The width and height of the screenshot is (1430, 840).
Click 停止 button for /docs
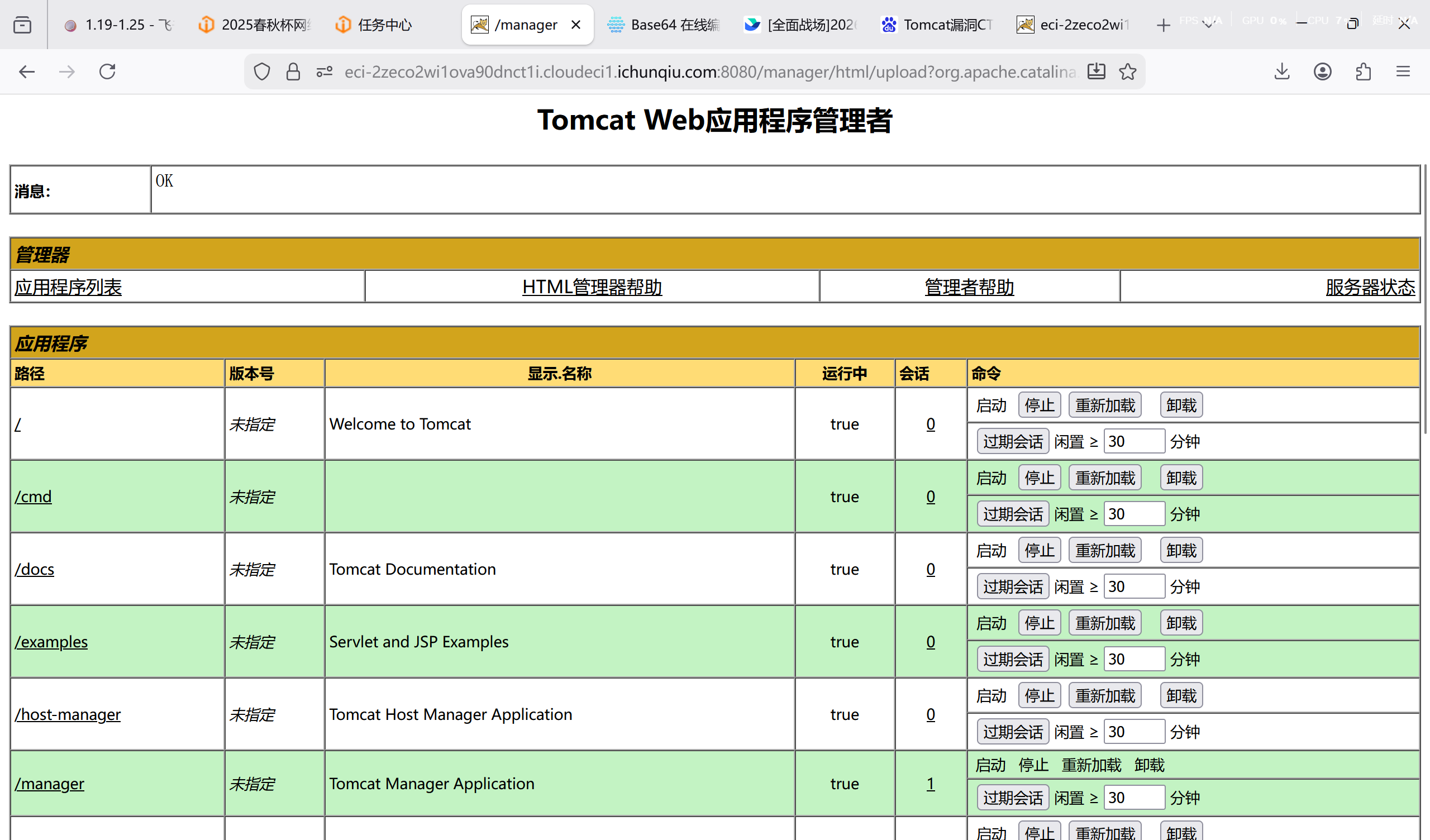[1039, 551]
